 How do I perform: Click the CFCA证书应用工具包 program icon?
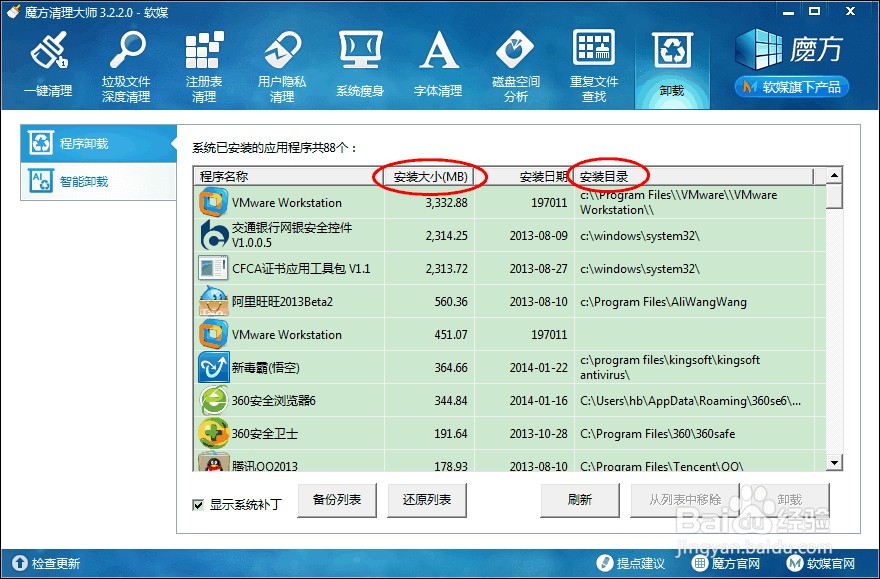click(x=213, y=268)
